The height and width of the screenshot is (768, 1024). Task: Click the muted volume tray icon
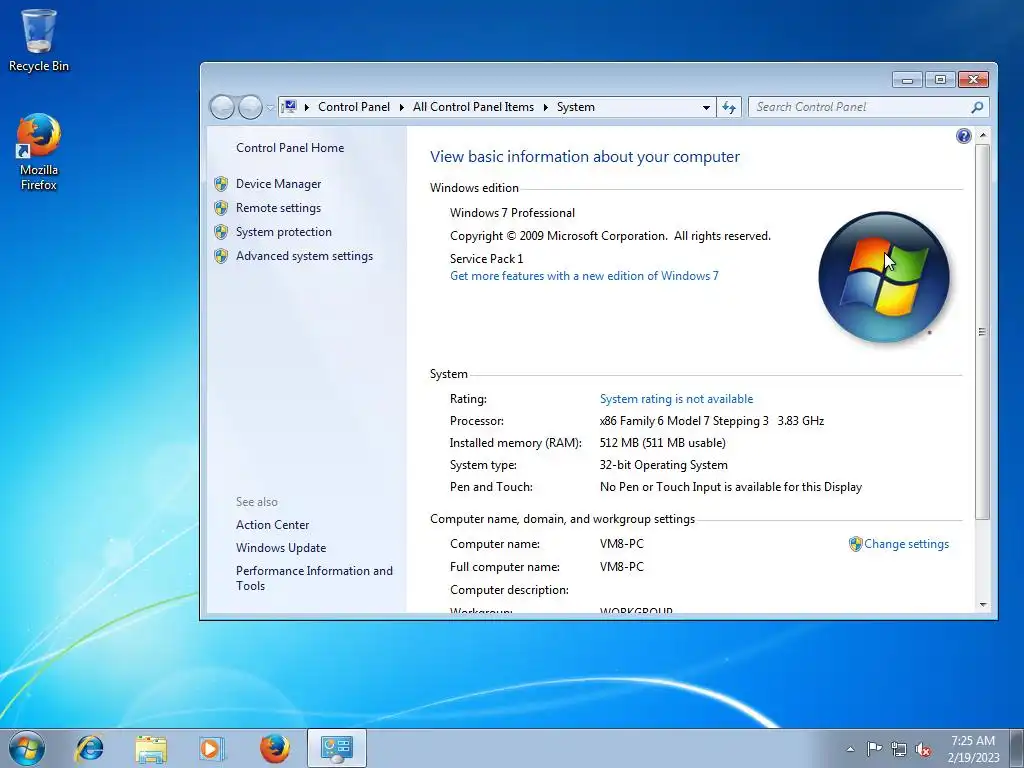[x=923, y=749]
